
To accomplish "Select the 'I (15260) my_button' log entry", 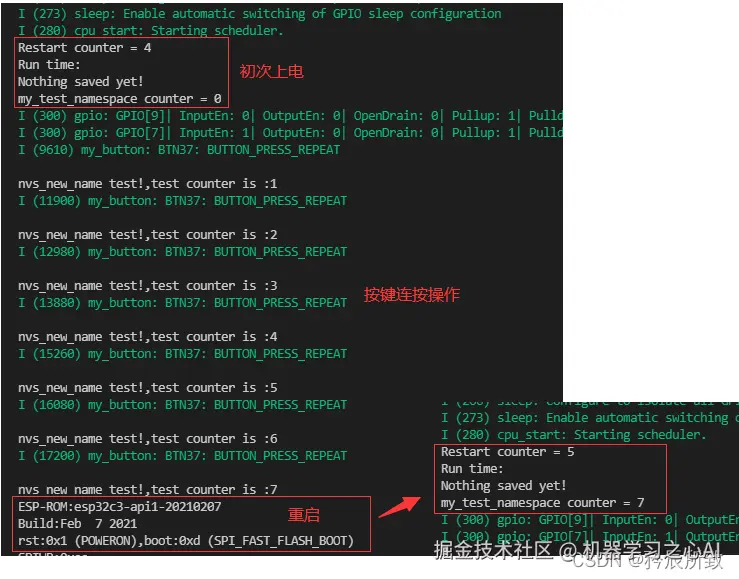I will [x=182, y=354].
